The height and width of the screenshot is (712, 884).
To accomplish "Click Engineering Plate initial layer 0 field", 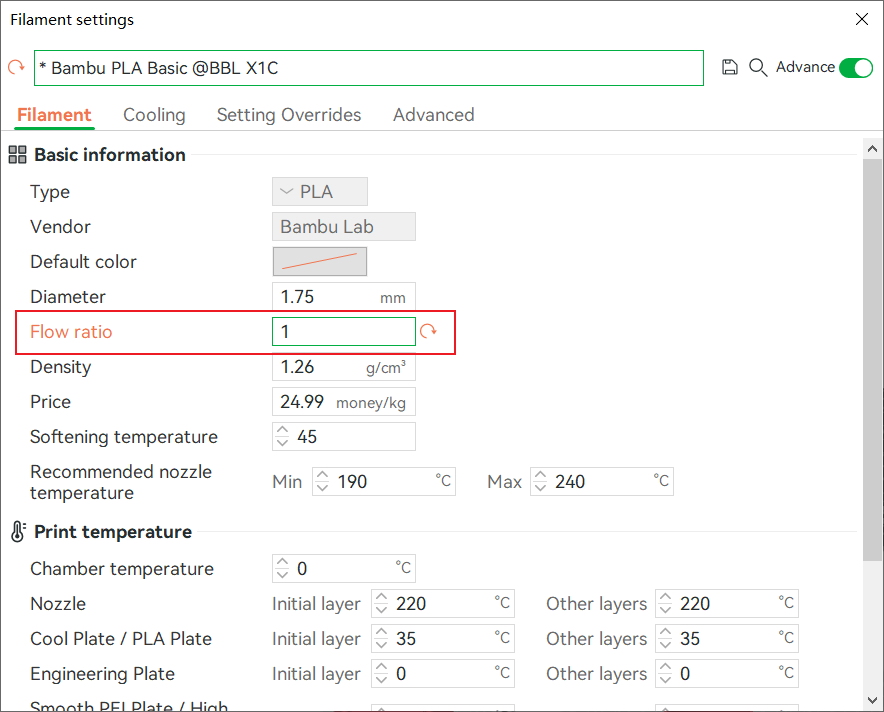I will [443, 674].
